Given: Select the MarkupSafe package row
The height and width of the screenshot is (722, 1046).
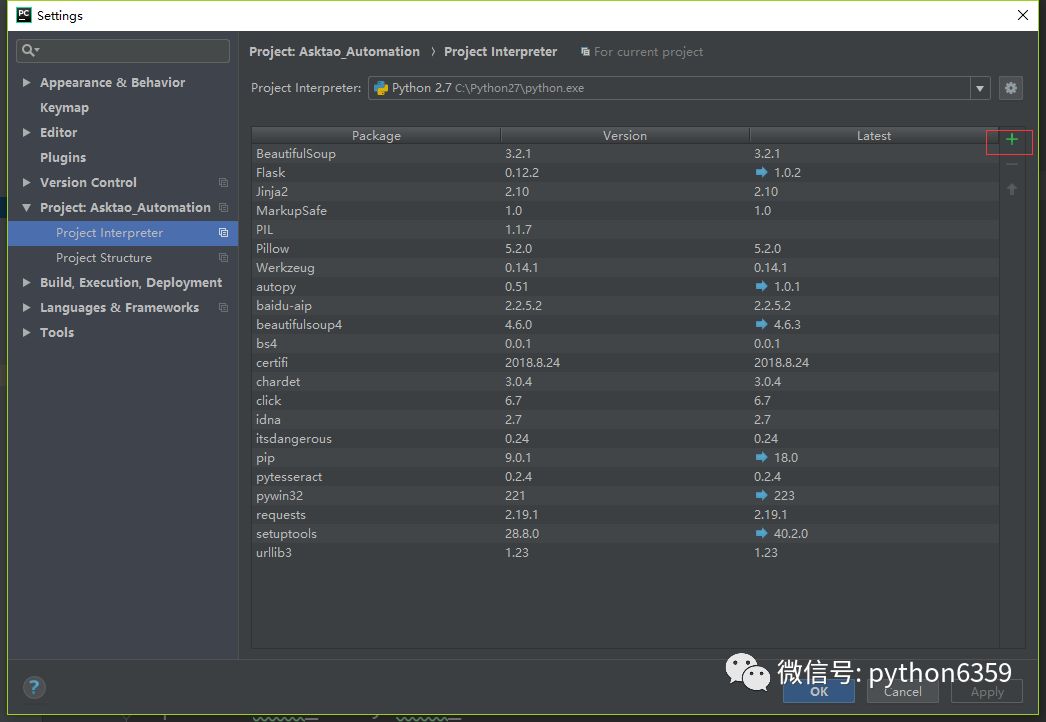Looking at the screenshot, I should pos(625,210).
